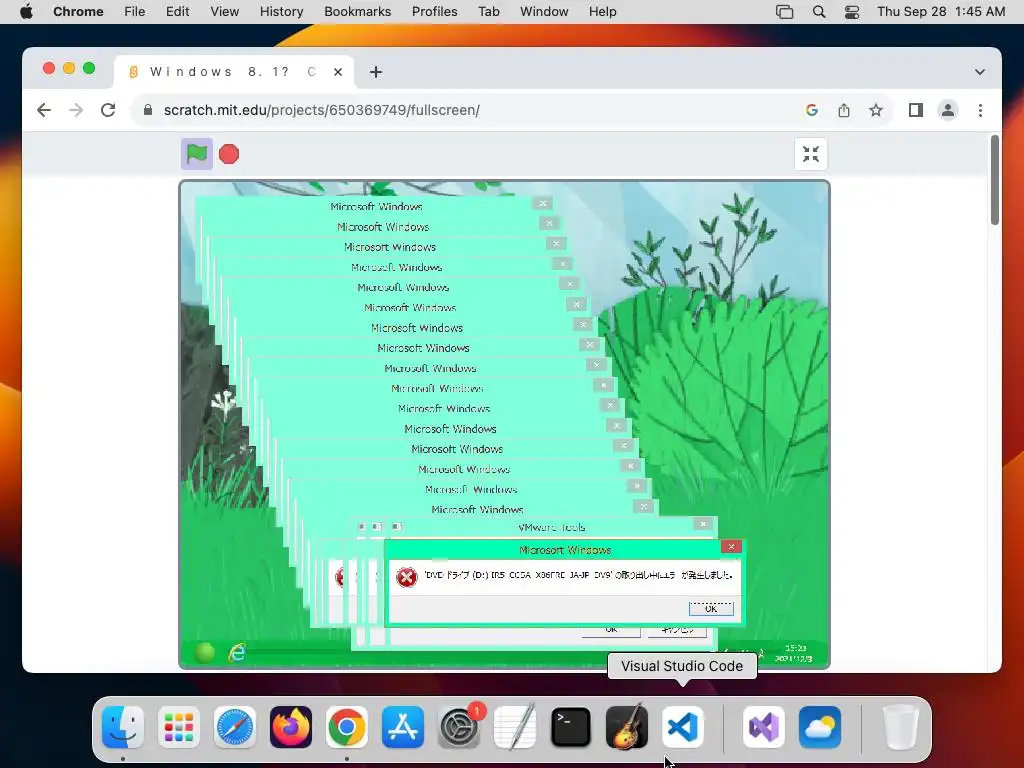Open the Help menu
The image size is (1024, 768).
[x=602, y=12]
